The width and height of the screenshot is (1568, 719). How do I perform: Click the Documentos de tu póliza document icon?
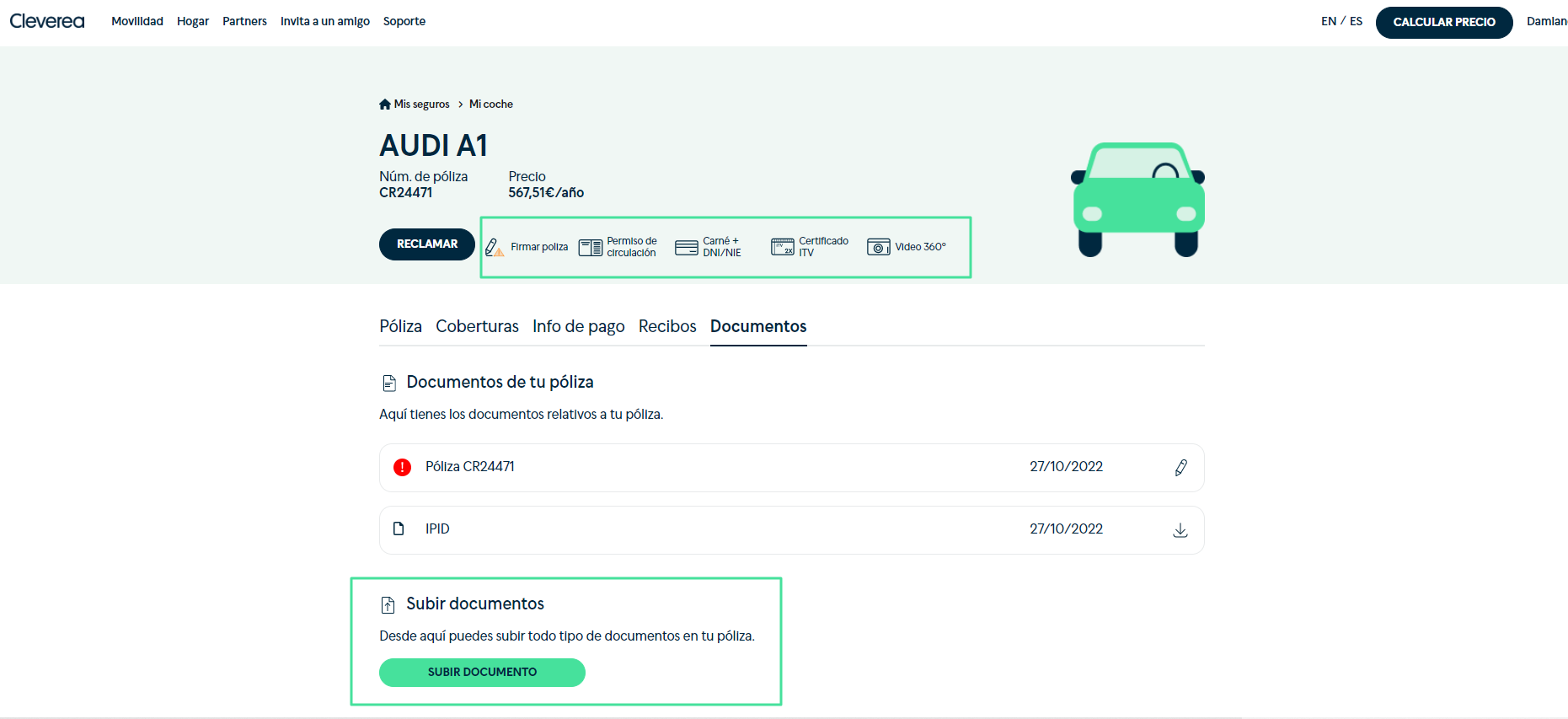389,384
